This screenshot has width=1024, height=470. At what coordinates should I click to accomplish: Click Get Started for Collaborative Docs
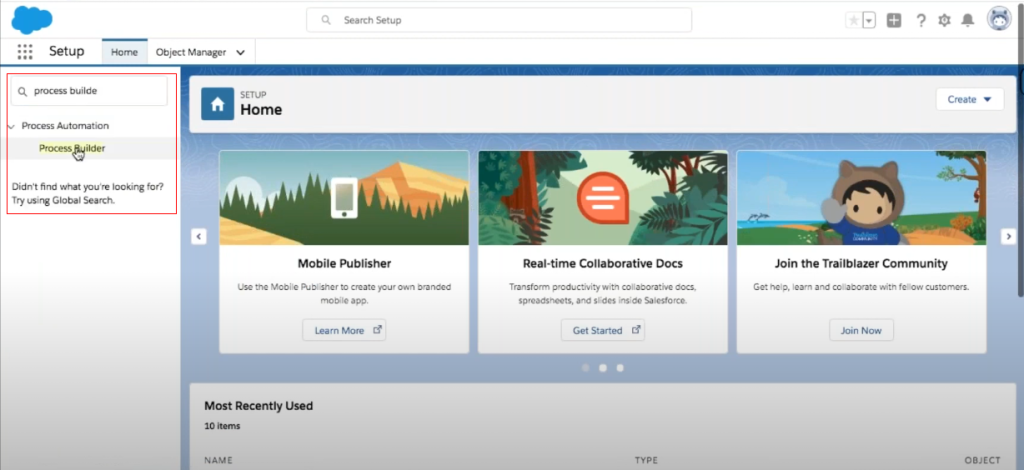pyautogui.click(x=602, y=330)
